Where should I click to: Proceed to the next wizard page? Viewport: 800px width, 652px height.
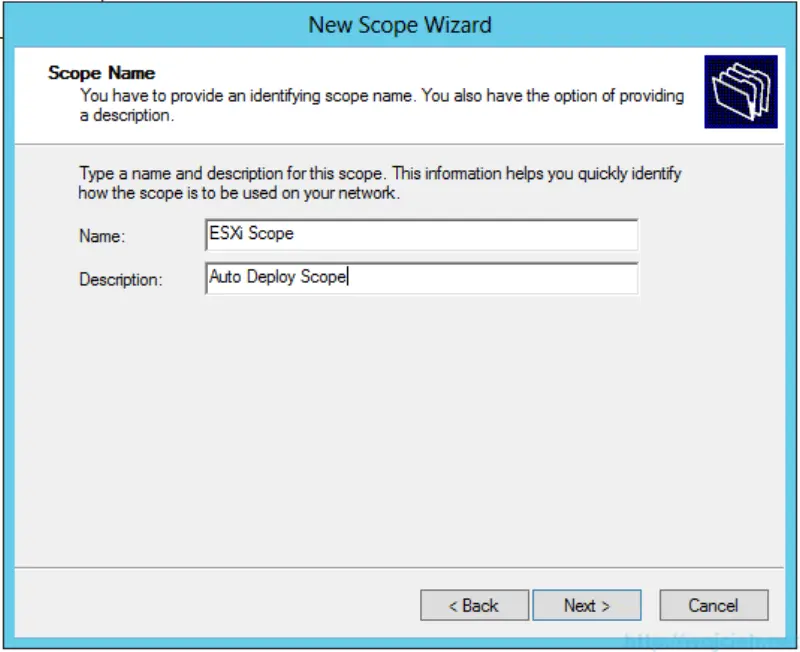pos(587,605)
